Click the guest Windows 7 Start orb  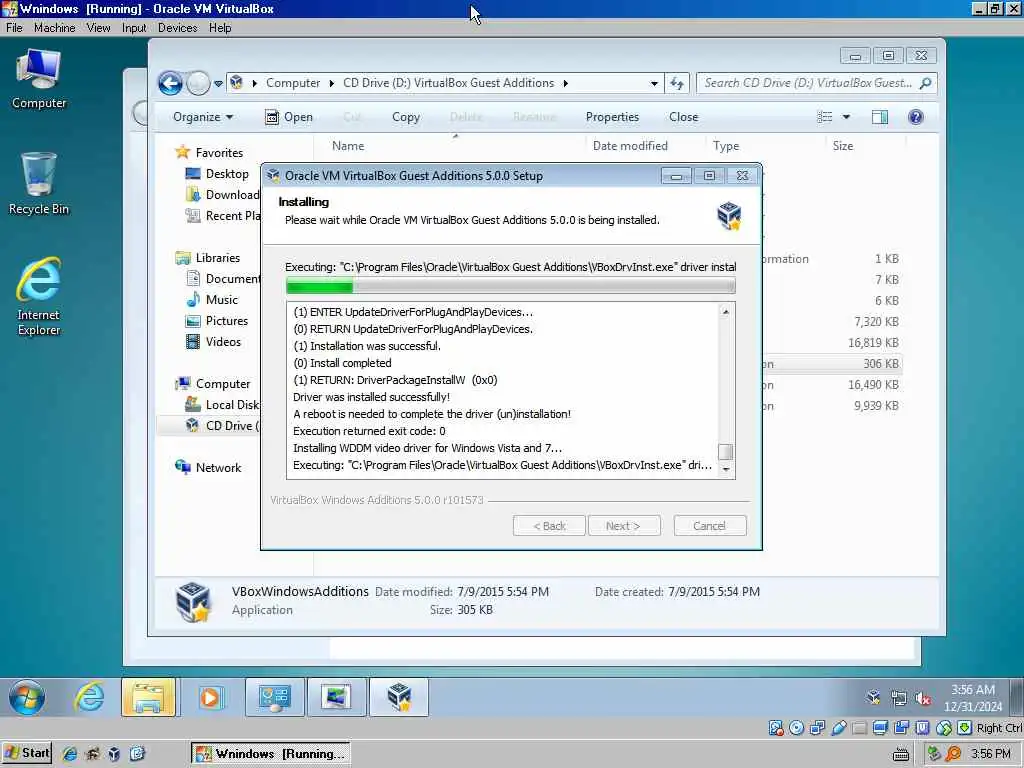27,697
